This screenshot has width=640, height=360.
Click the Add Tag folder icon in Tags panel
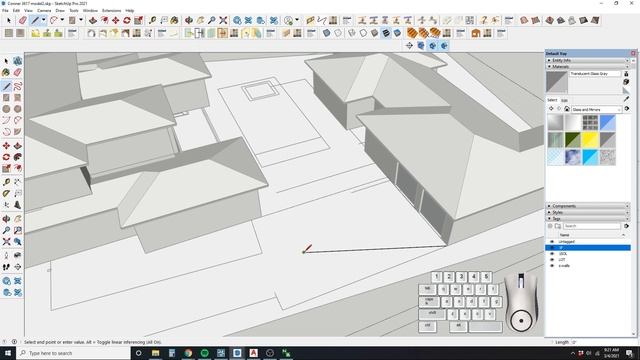558,226
